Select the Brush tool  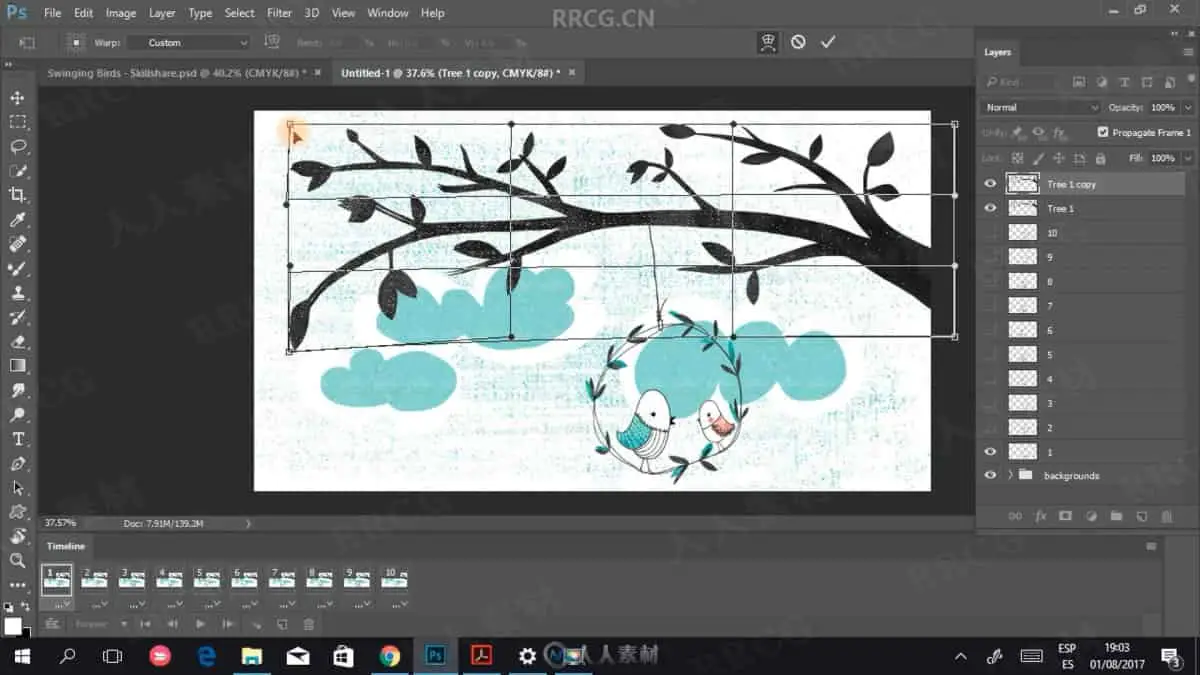[17, 269]
